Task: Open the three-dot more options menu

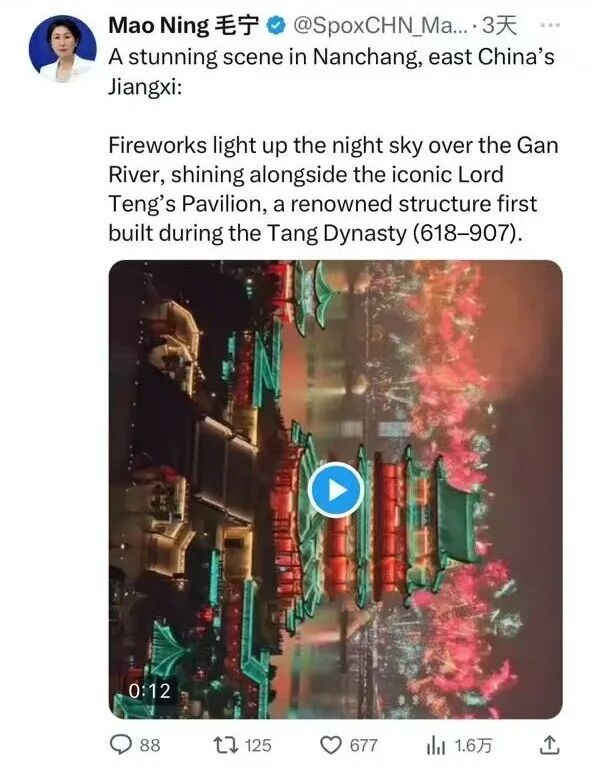Action: [x=550, y=25]
